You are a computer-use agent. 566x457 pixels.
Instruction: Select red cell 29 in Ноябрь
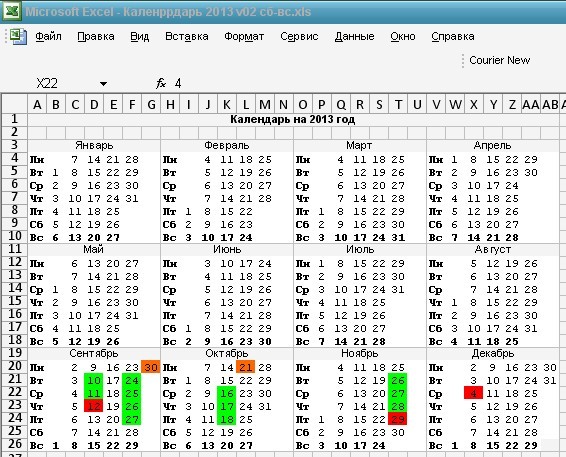[398, 419]
